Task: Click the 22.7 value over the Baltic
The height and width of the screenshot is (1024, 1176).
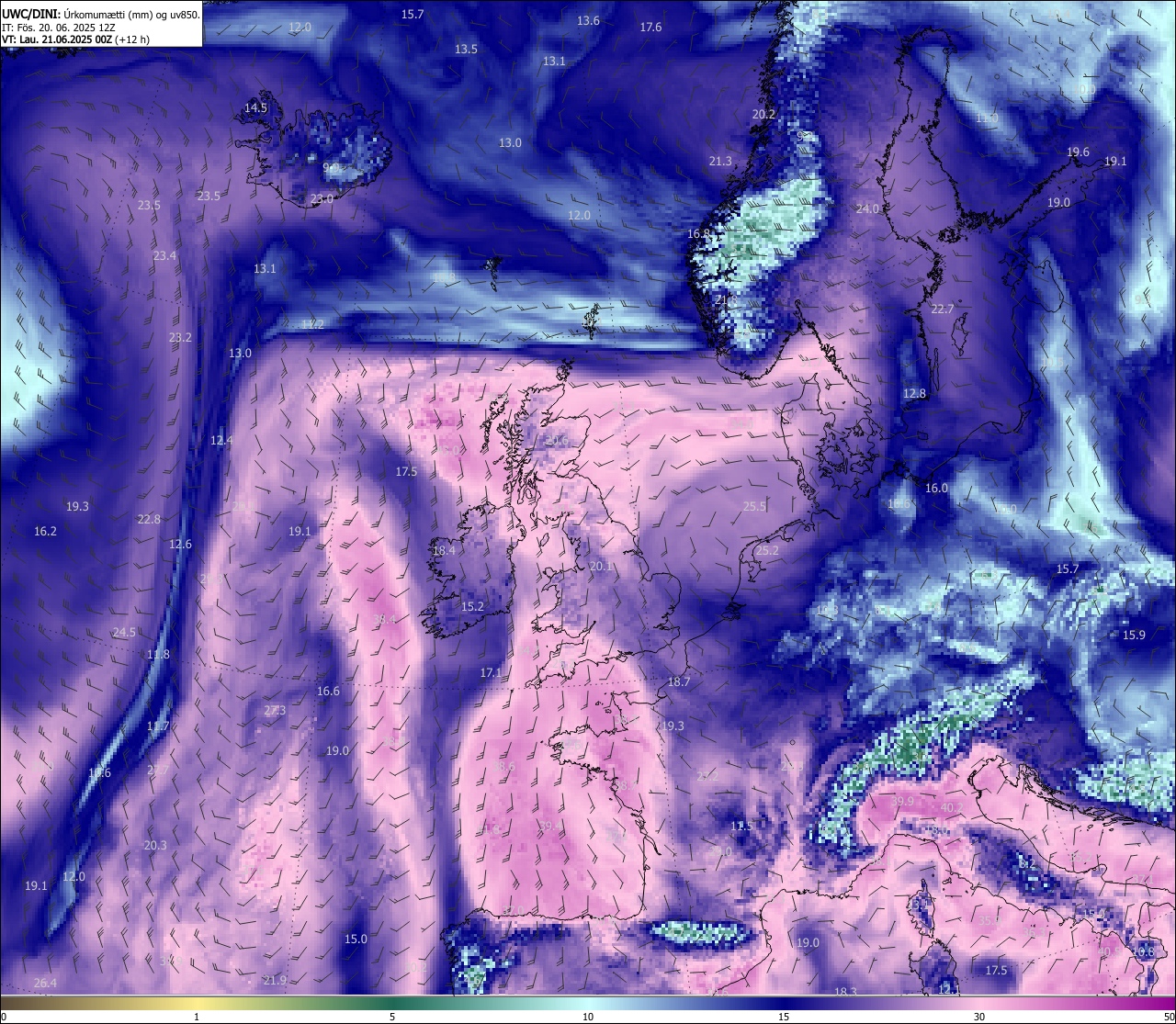Action: [x=942, y=309]
